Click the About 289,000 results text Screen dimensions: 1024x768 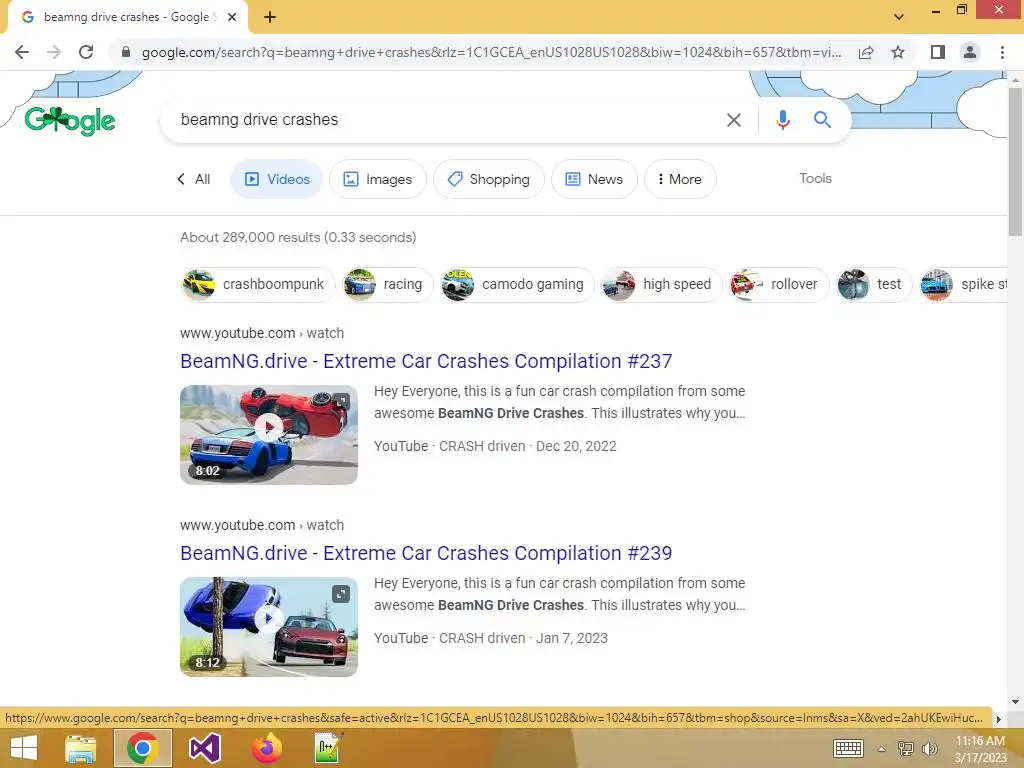pos(298,237)
